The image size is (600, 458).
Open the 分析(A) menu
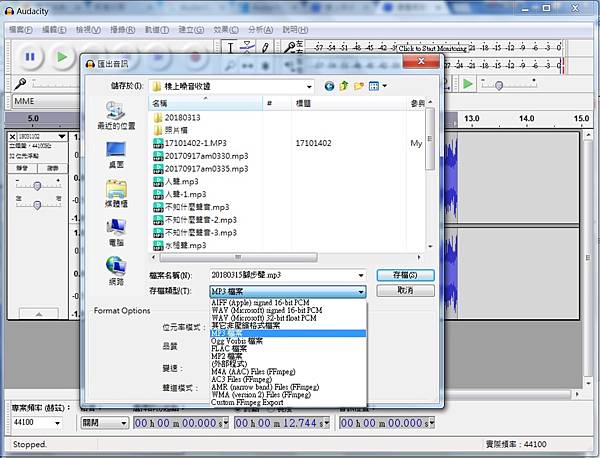click(261, 30)
